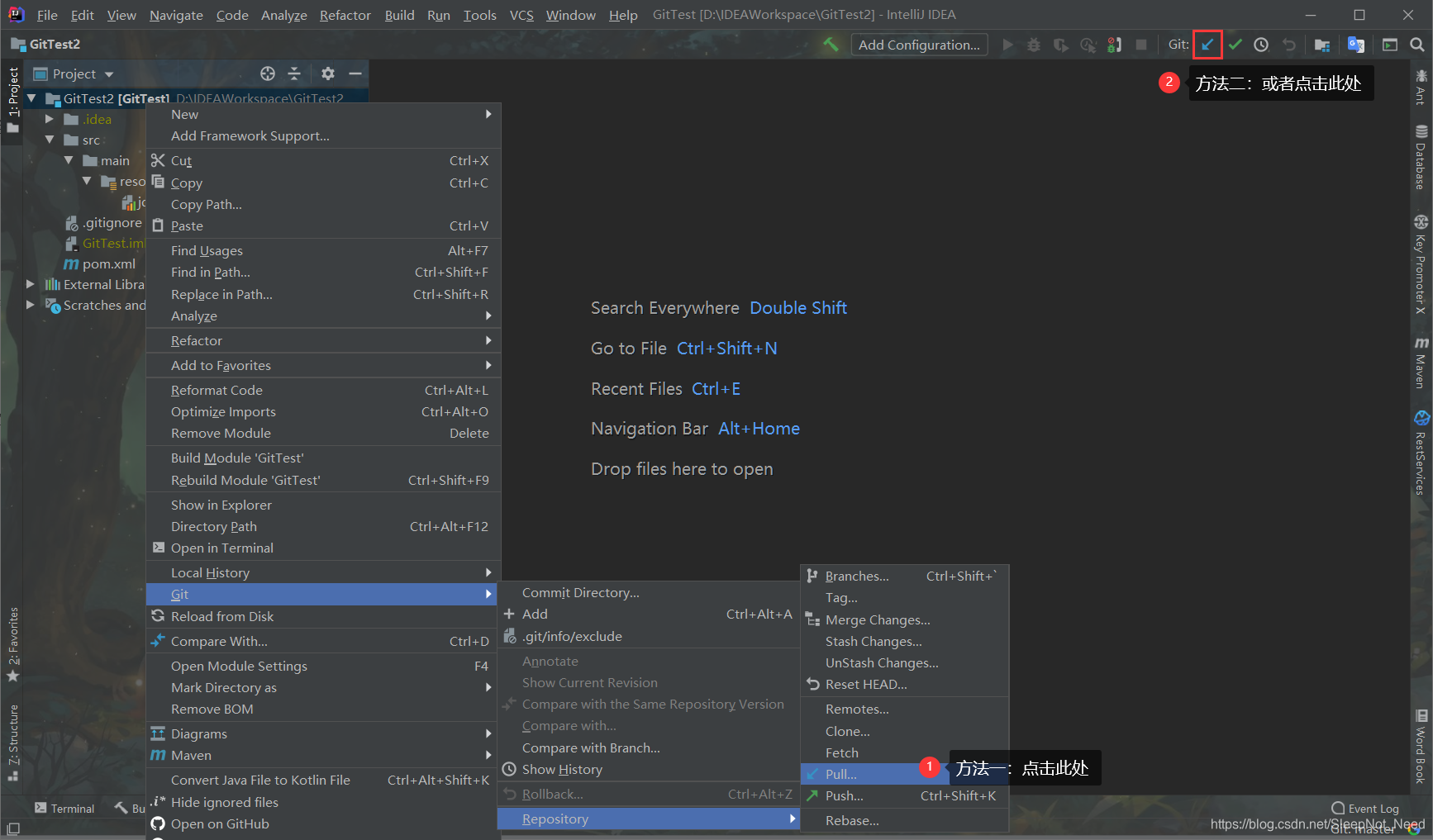Expand the .idea folder arrow
Screen dimensions: 1433x840
50,119
